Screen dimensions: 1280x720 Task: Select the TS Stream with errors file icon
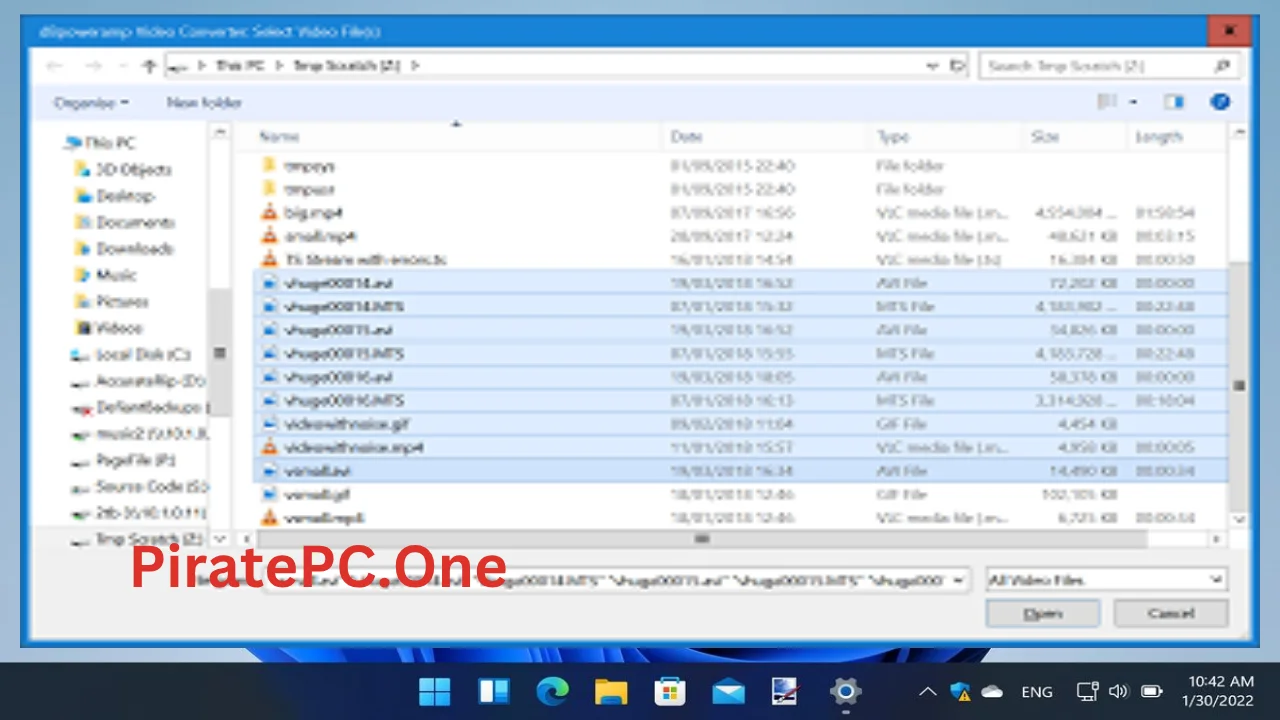(x=268, y=260)
